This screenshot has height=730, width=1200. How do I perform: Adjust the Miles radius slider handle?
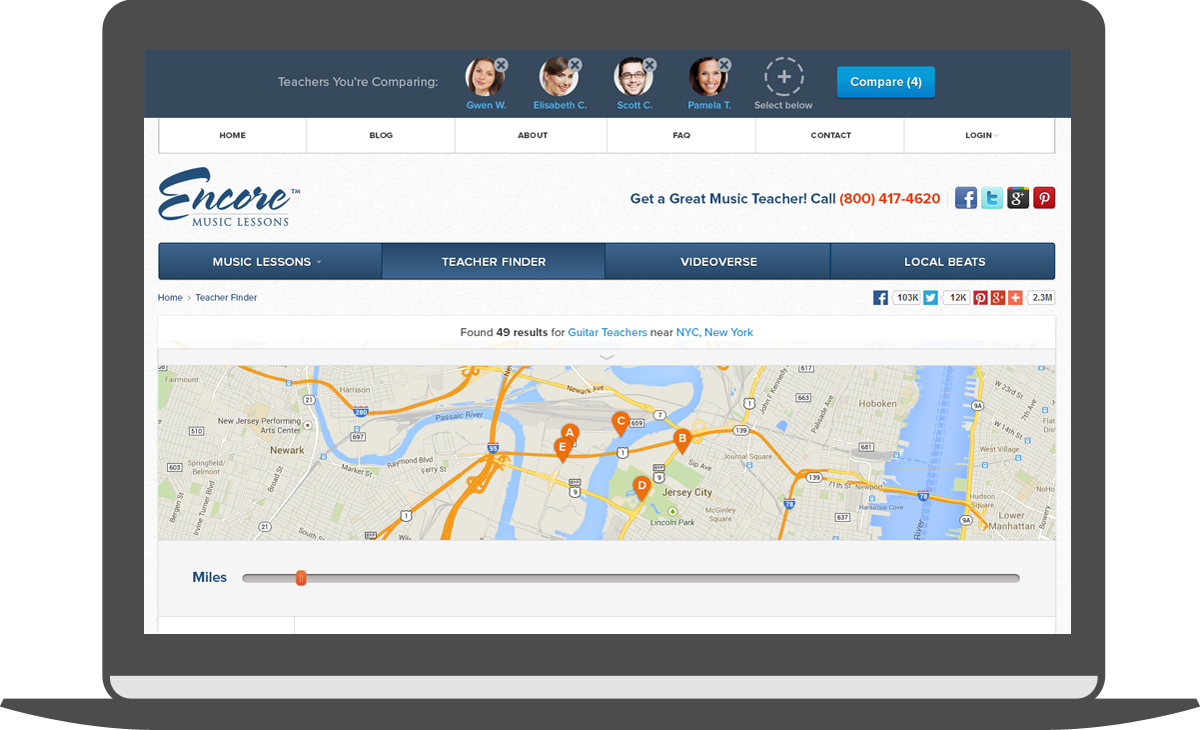pos(302,577)
